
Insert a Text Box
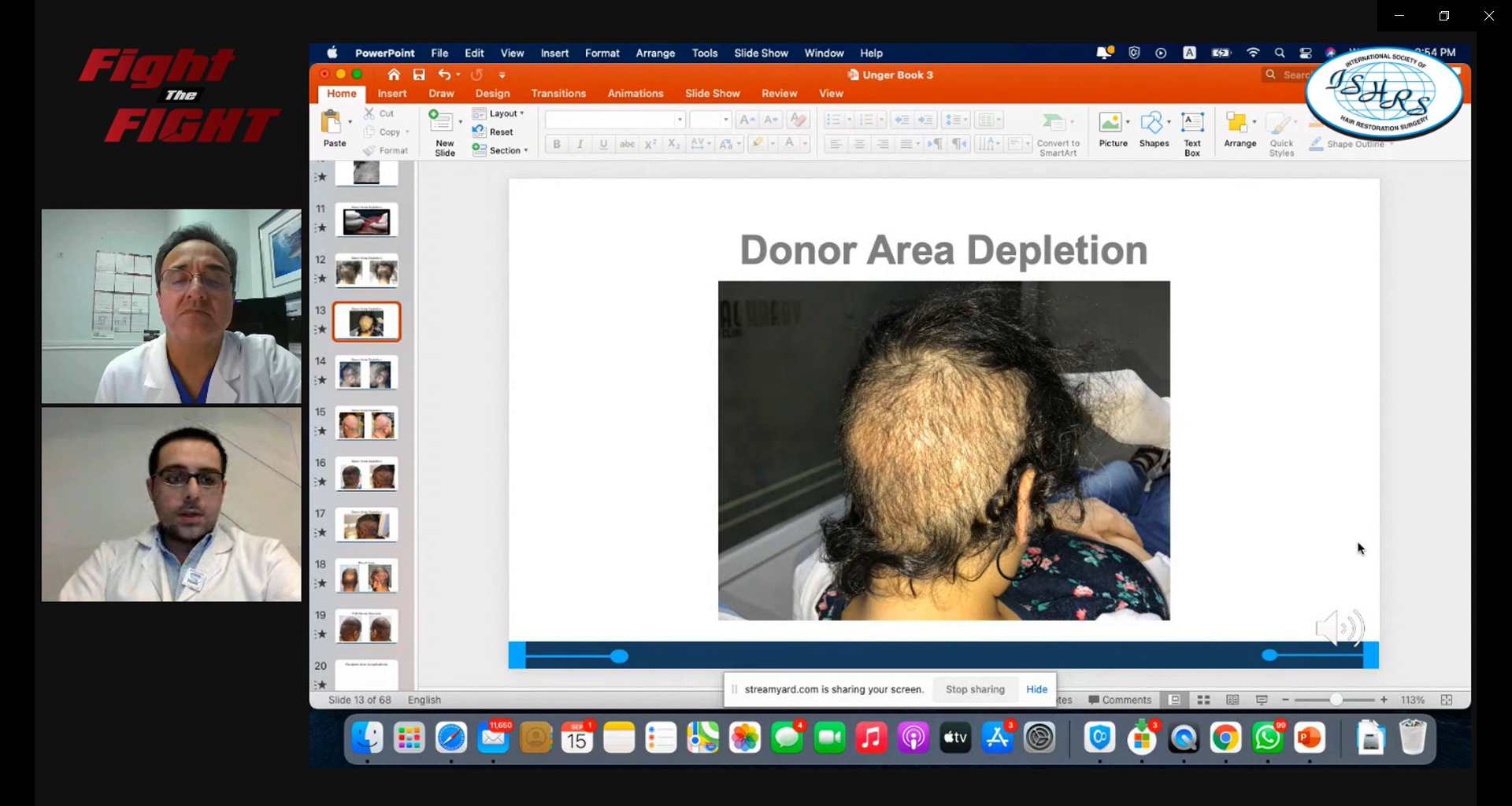pyautogui.click(x=1192, y=133)
